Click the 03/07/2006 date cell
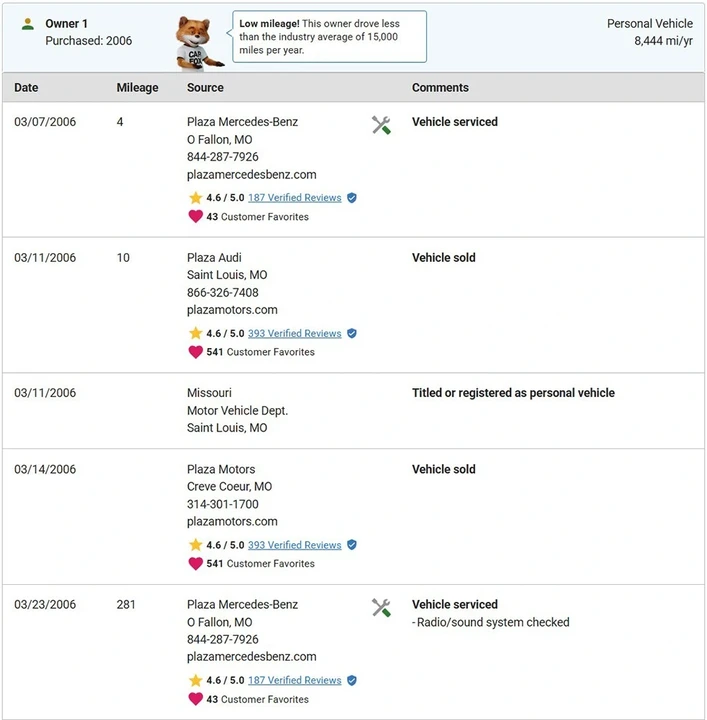The width and height of the screenshot is (707, 720). (x=45, y=122)
